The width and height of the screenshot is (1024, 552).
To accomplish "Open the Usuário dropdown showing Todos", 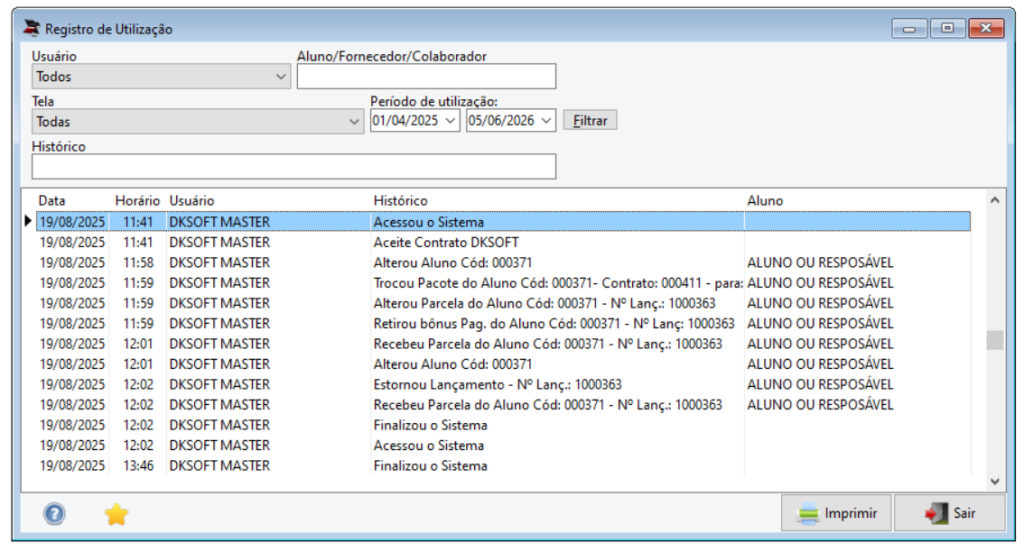I will point(161,76).
